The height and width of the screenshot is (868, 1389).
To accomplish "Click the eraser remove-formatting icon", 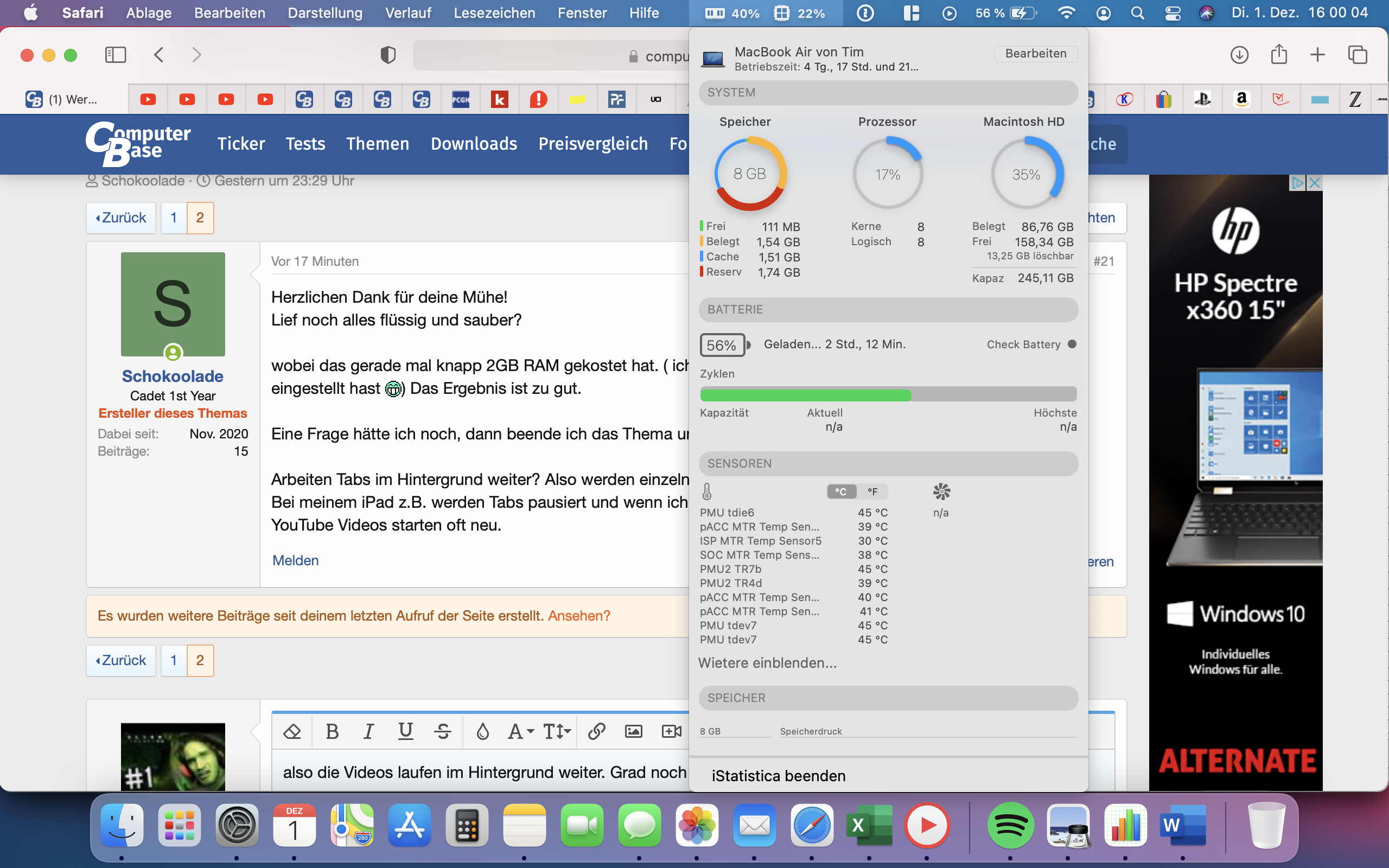I will point(292,731).
